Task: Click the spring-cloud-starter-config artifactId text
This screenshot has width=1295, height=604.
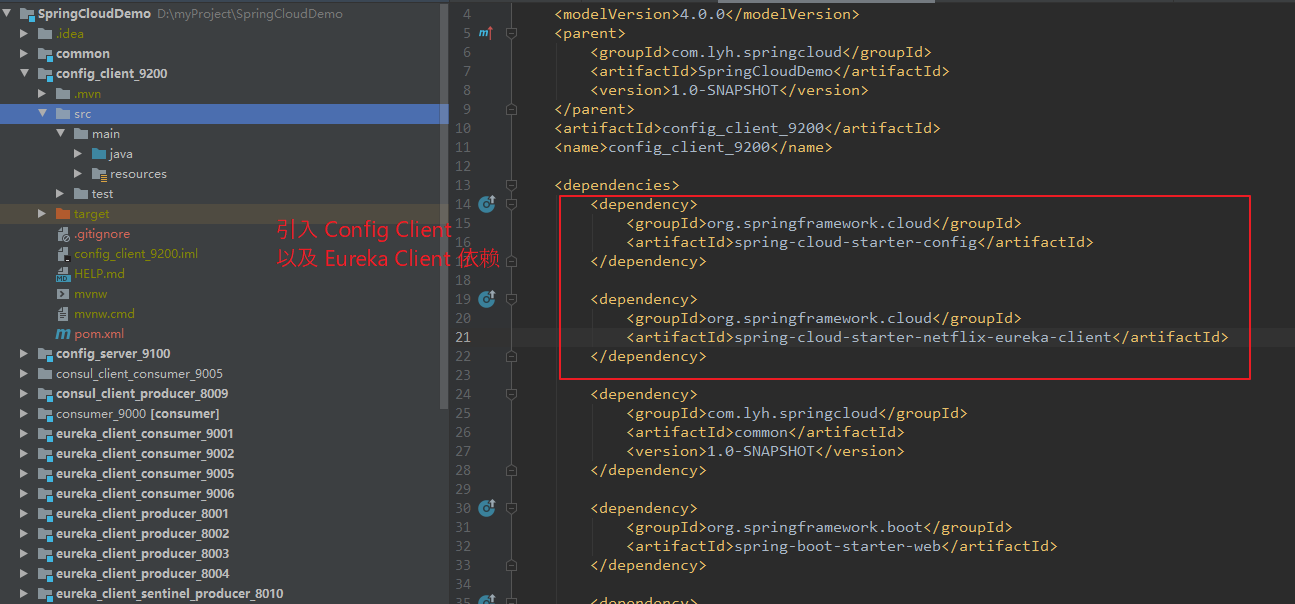Action: (855, 242)
